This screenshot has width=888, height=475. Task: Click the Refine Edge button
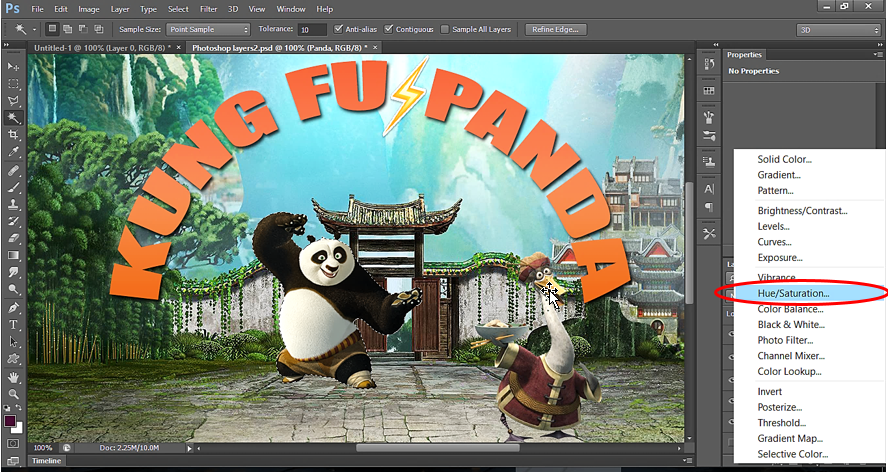click(556, 29)
